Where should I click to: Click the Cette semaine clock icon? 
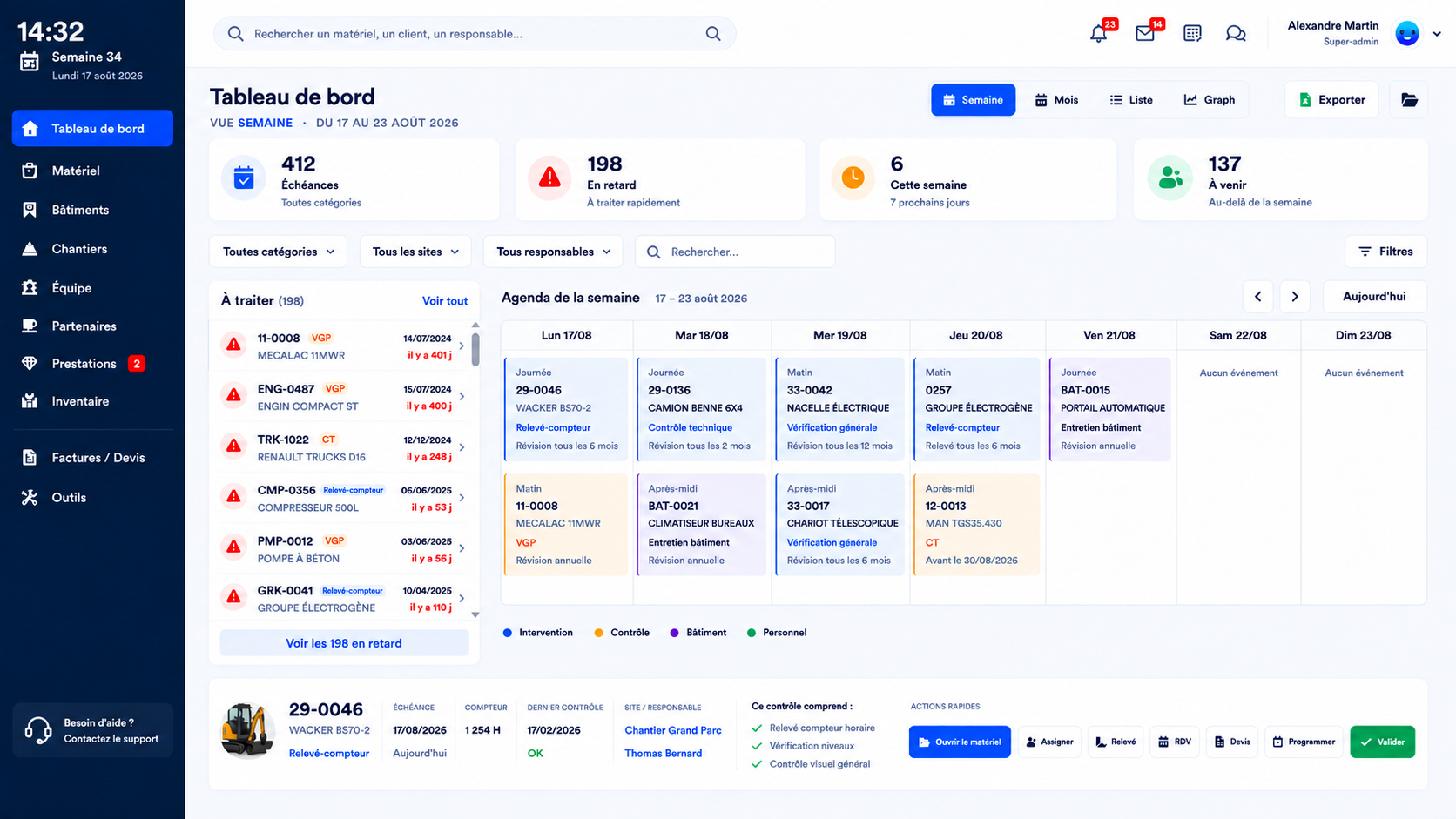click(853, 178)
